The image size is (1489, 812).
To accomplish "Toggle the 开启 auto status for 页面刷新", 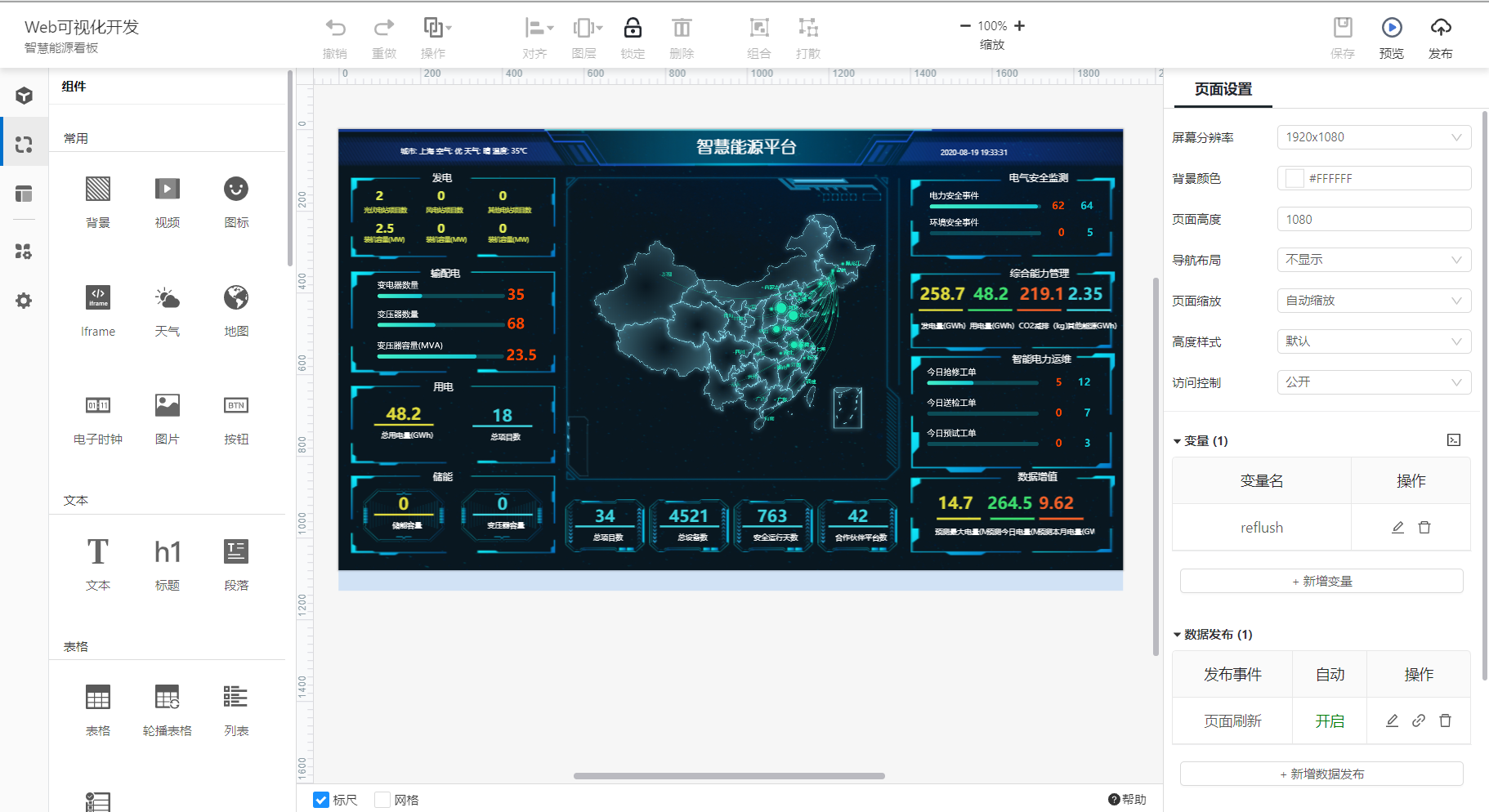I will click(x=1330, y=721).
